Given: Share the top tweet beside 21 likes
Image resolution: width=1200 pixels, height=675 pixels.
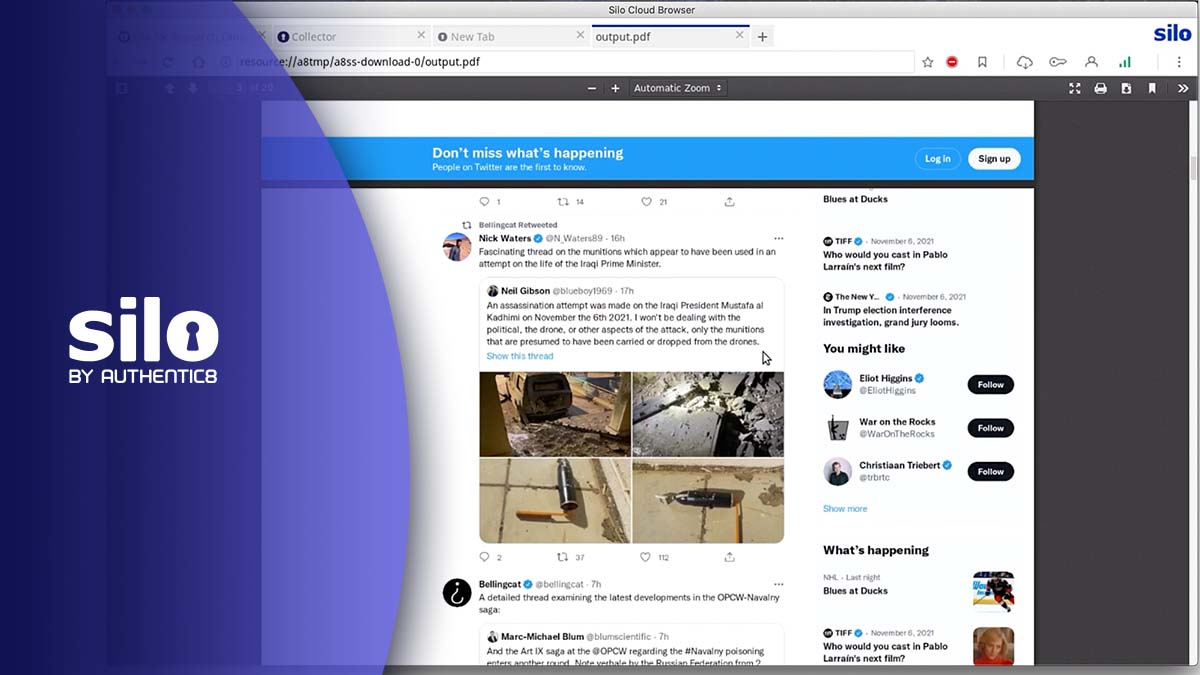Looking at the screenshot, I should pos(730,201).
